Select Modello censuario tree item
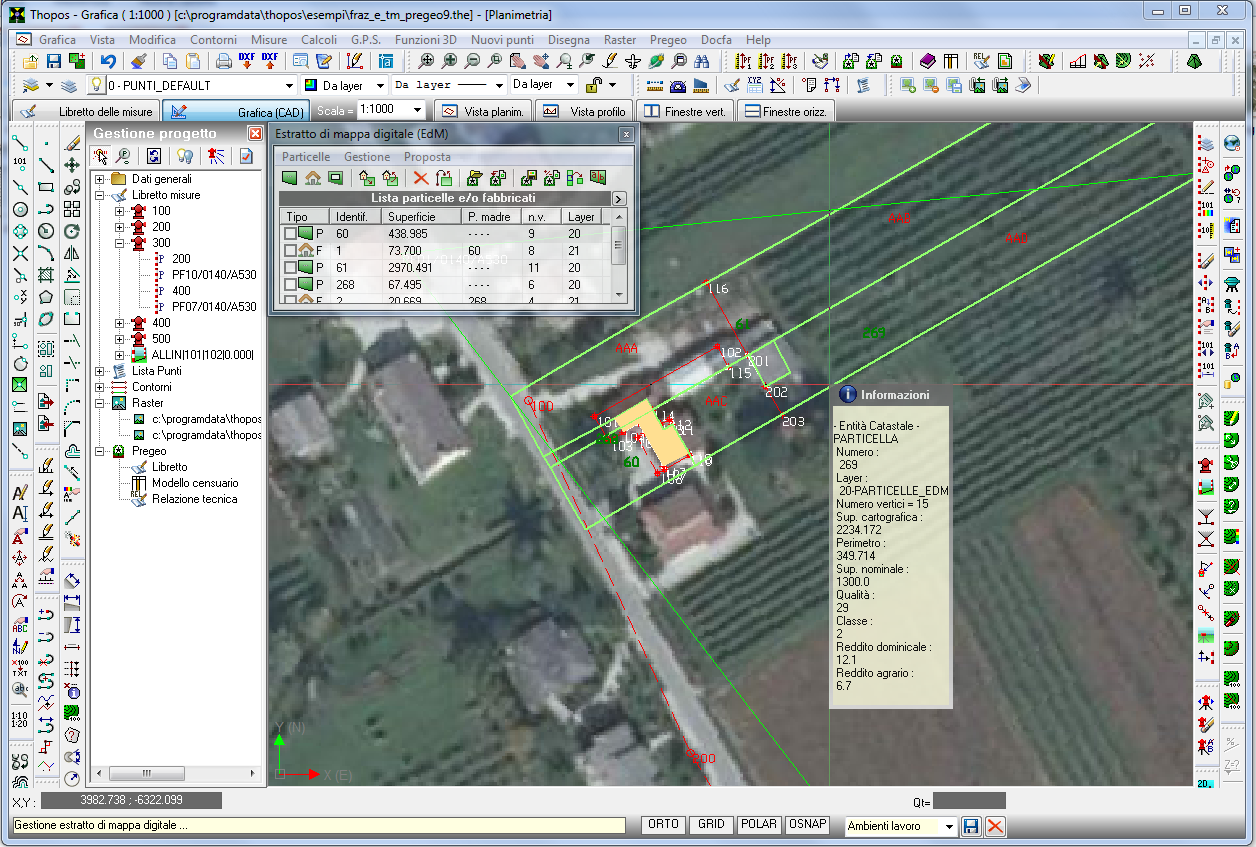Viewport: 1256px width, 847px height. pyautogui.click(x=194, y=483)
